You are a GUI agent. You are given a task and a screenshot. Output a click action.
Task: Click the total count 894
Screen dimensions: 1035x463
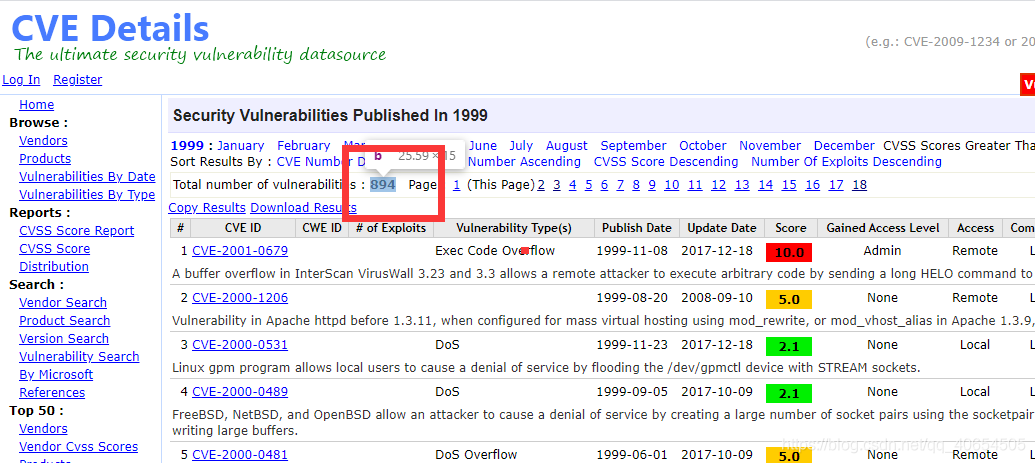click(x=383, y=185)
